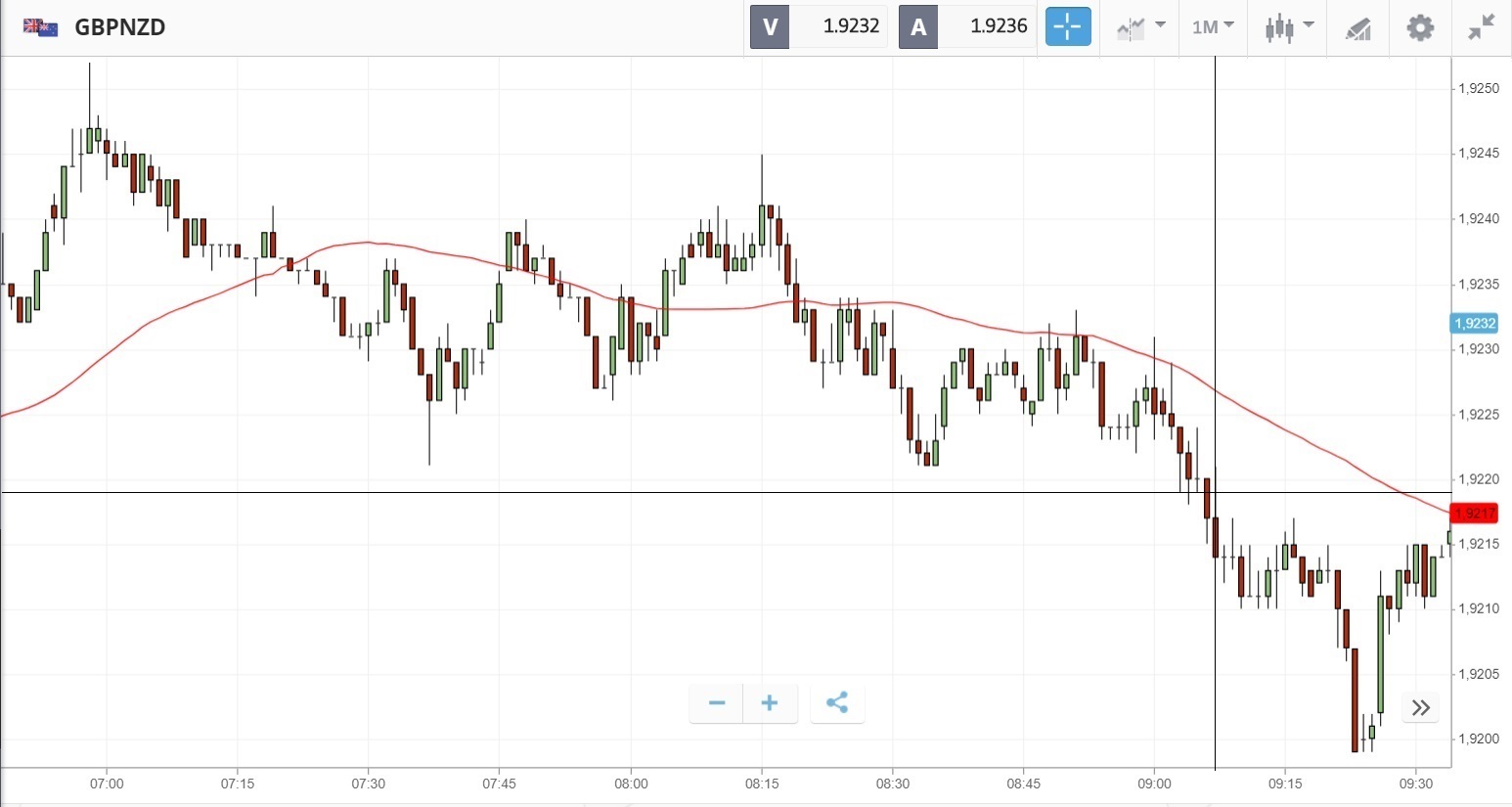Click the 08:15 time axis label
This screenshot has width=1512, height=807.
tap(762, 784)
